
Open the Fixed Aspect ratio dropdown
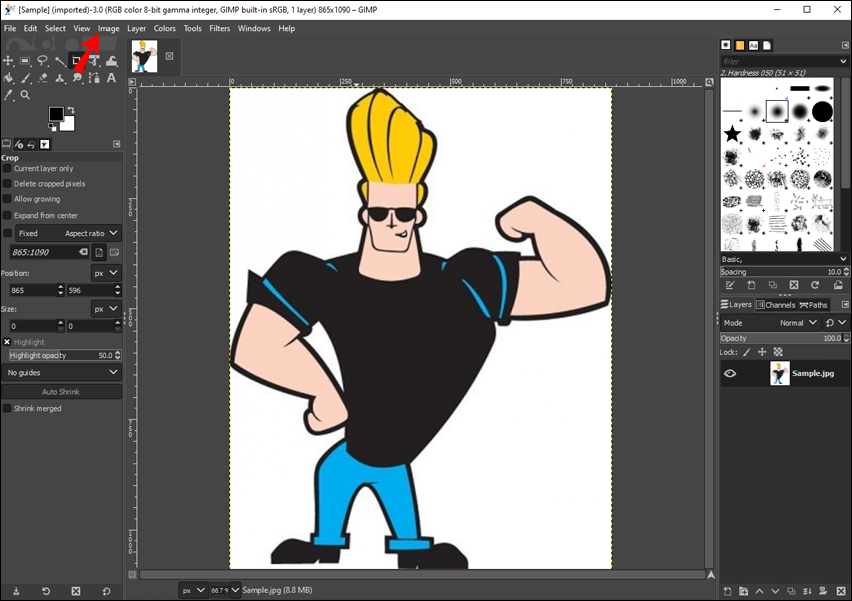click(x=91, y=233)
